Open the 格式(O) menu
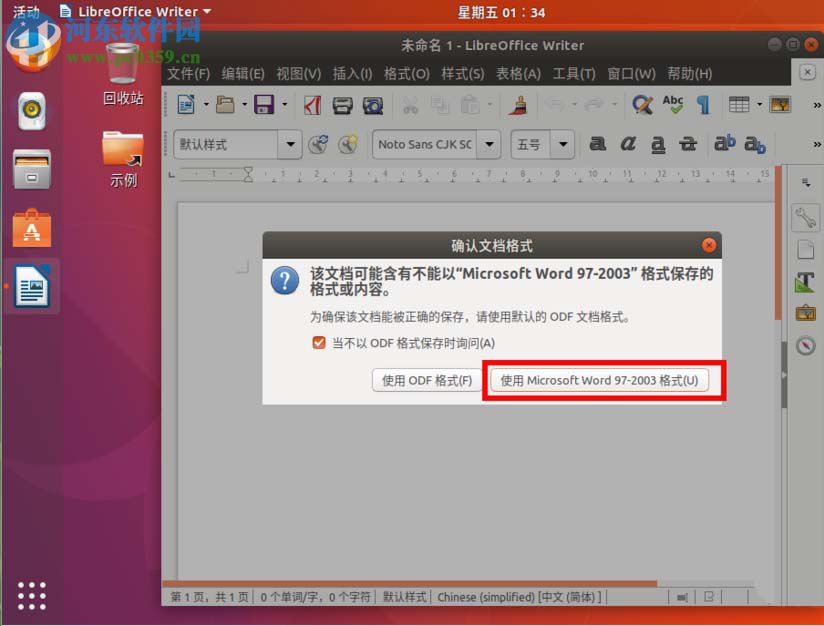The image size is (824, 626). click(405, 73)
